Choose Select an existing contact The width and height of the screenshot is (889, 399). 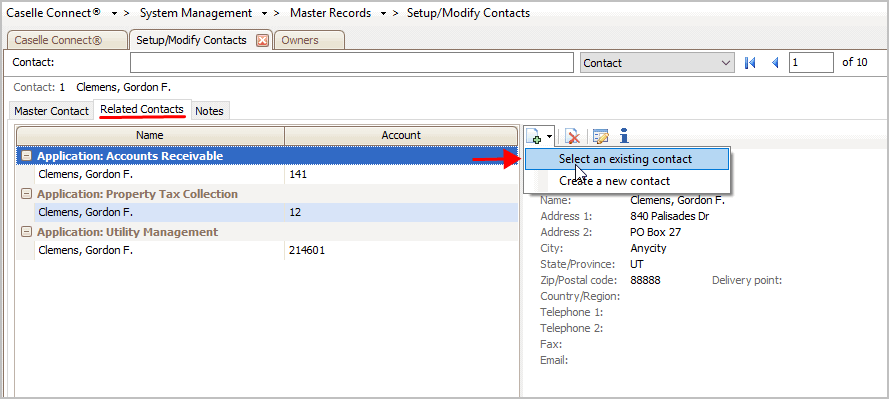(x=626, y=159)
